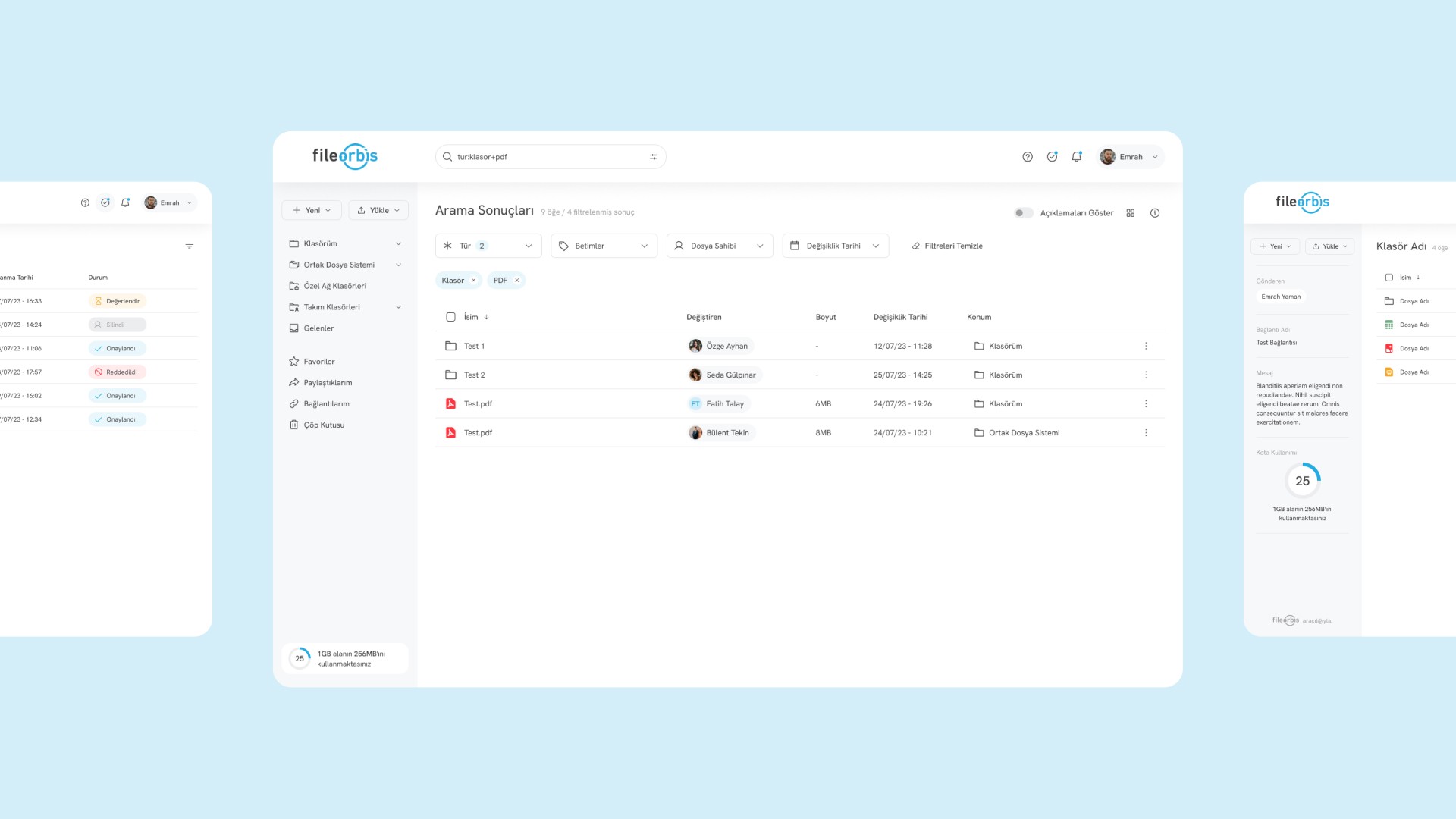1456x819 pixels.
Task: Switch to grid view icon
Action: 1131,213
